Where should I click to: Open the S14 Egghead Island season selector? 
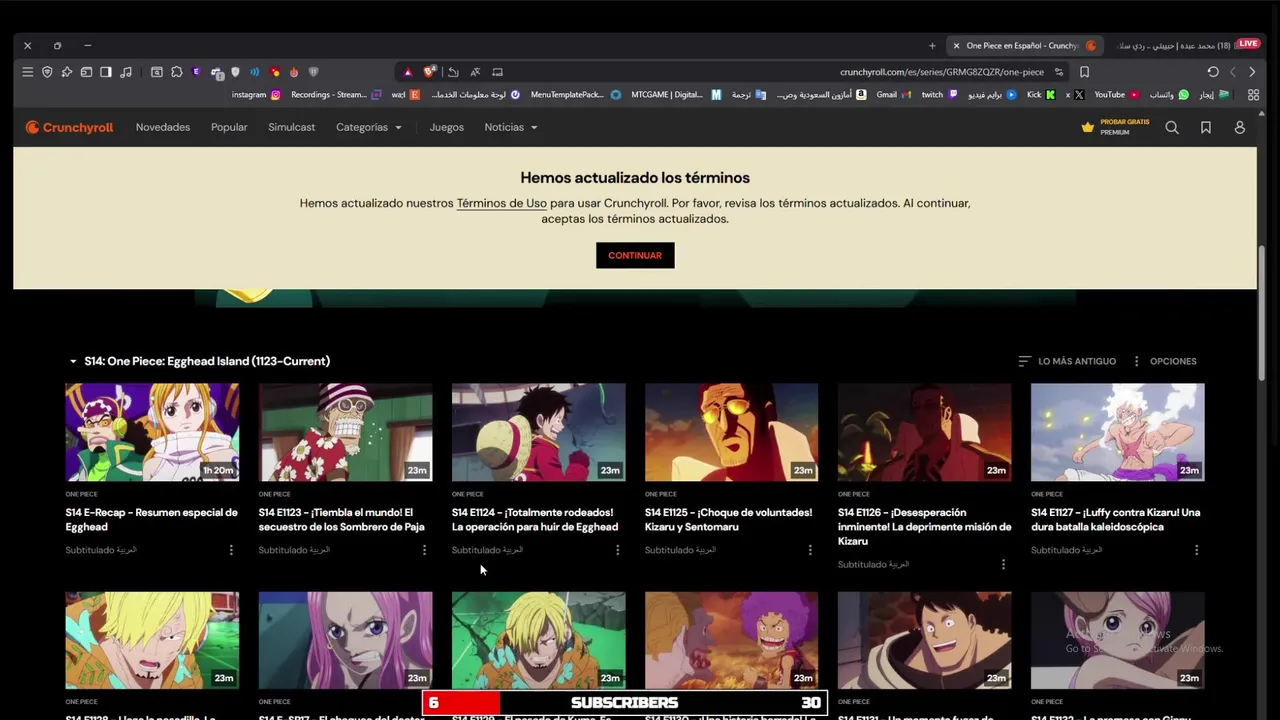(x=199, y=361)
